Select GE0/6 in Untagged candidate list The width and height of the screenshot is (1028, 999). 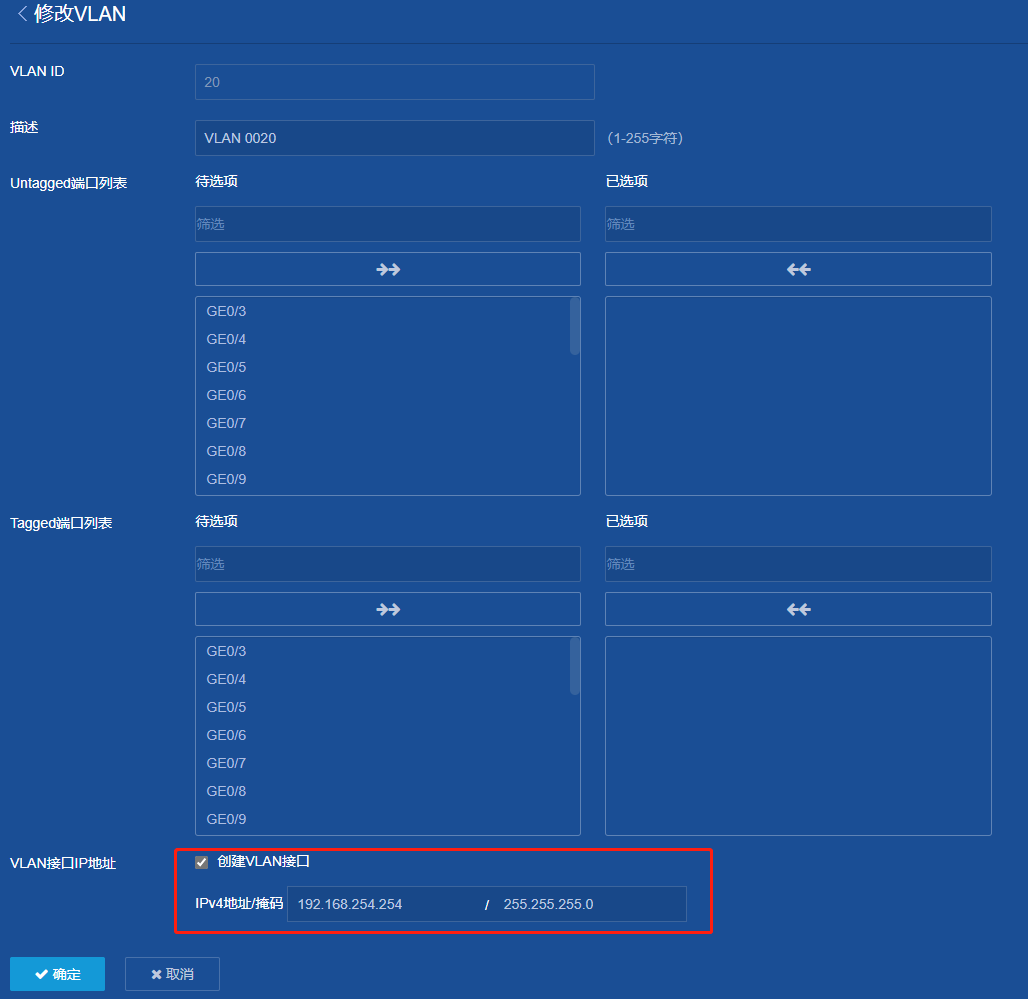226,395
